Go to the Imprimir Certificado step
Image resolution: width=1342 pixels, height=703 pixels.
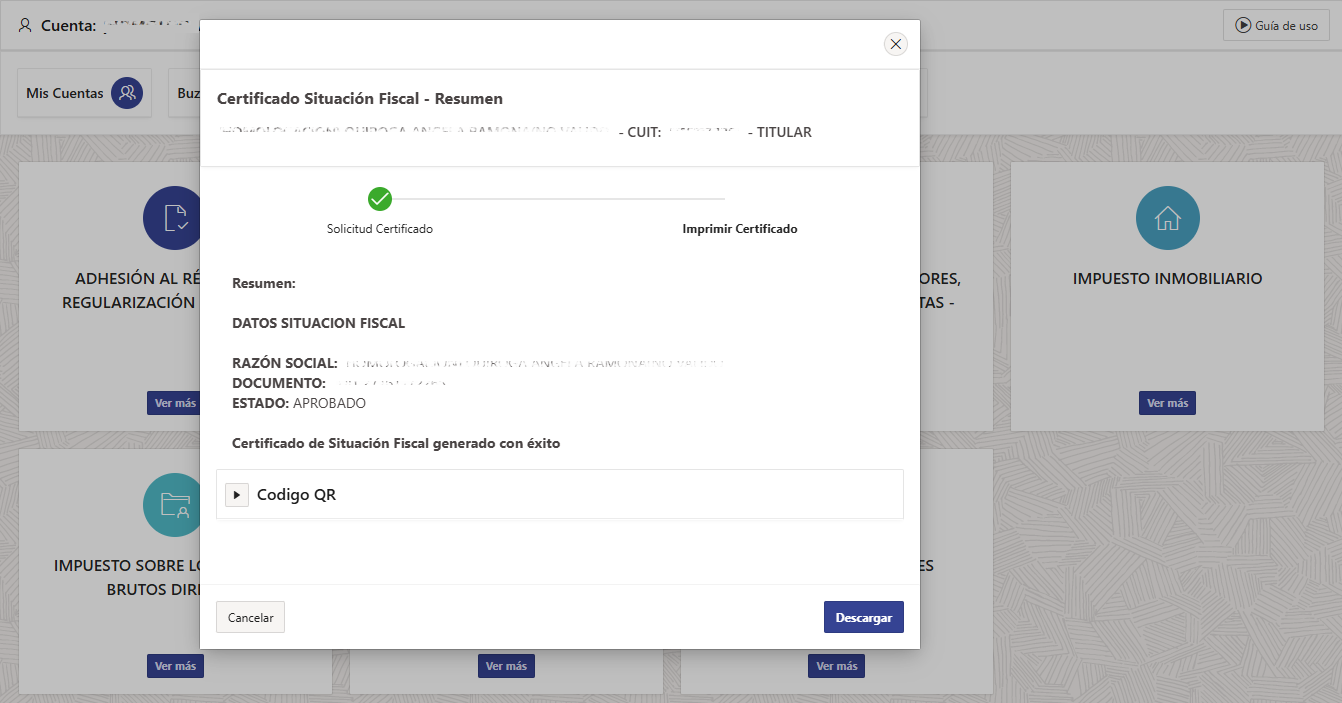[x=739, y=229]
